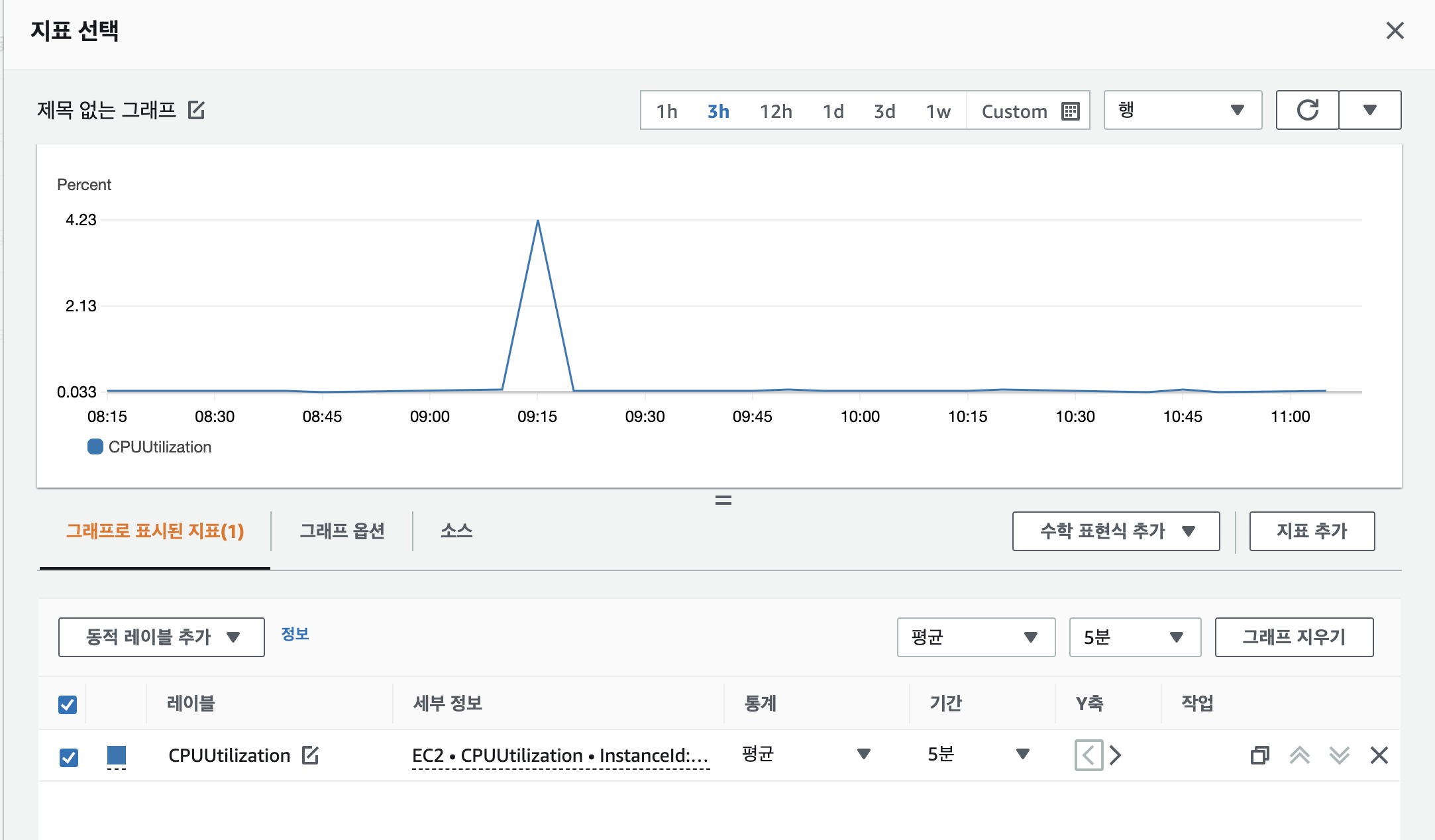Toggle the select-all metrics checkbox
The image size is (1435, 840).
tap(68, 704)
